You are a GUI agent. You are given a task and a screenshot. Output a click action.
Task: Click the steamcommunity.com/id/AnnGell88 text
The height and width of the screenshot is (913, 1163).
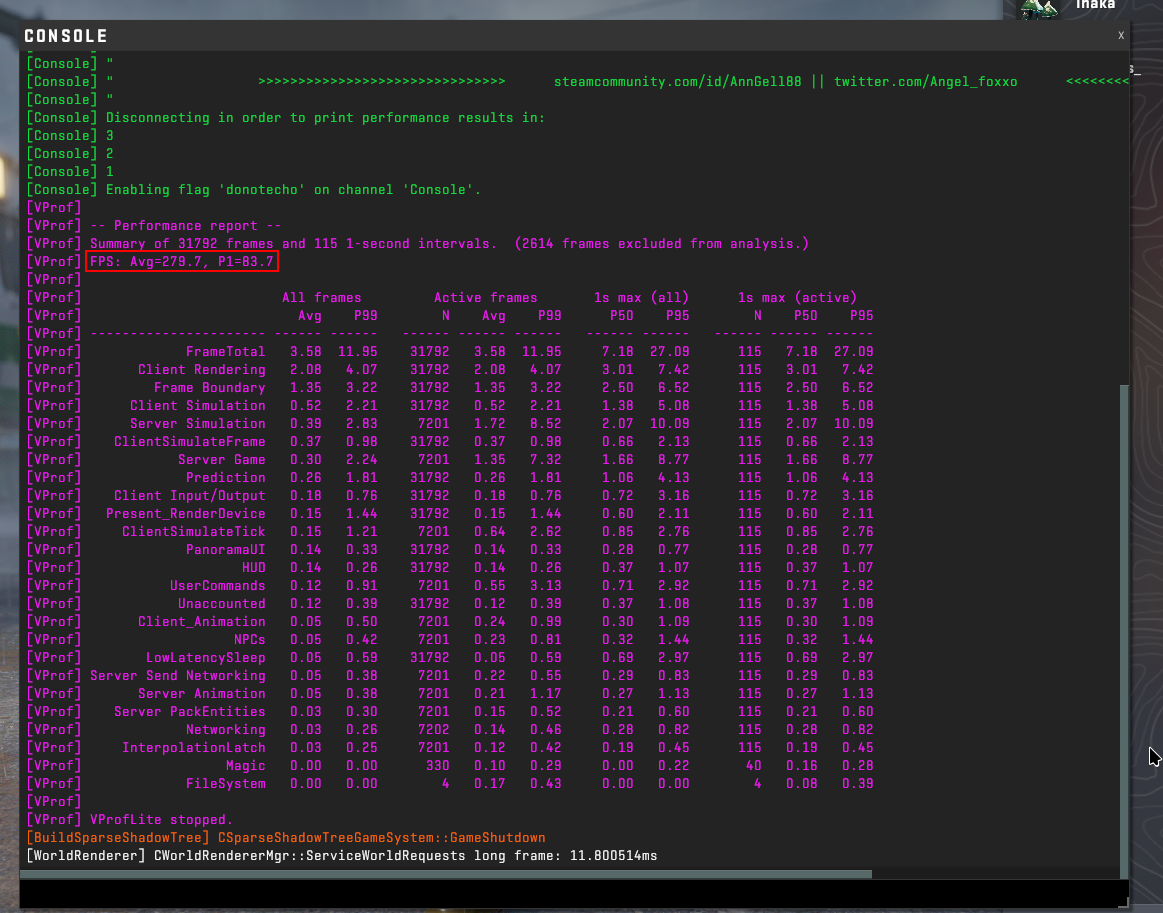pos(678,81)
